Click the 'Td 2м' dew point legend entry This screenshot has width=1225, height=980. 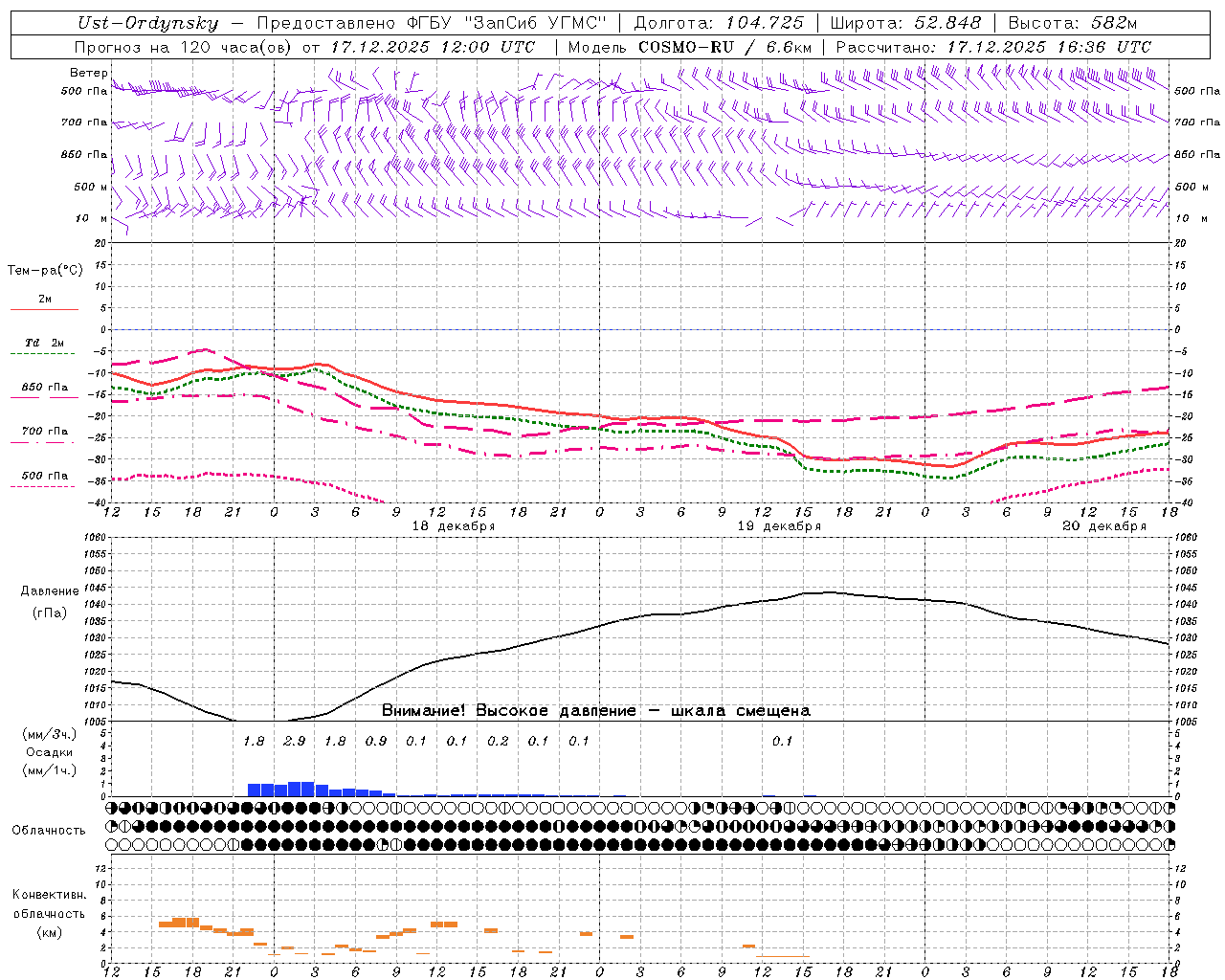click(45, 343)
